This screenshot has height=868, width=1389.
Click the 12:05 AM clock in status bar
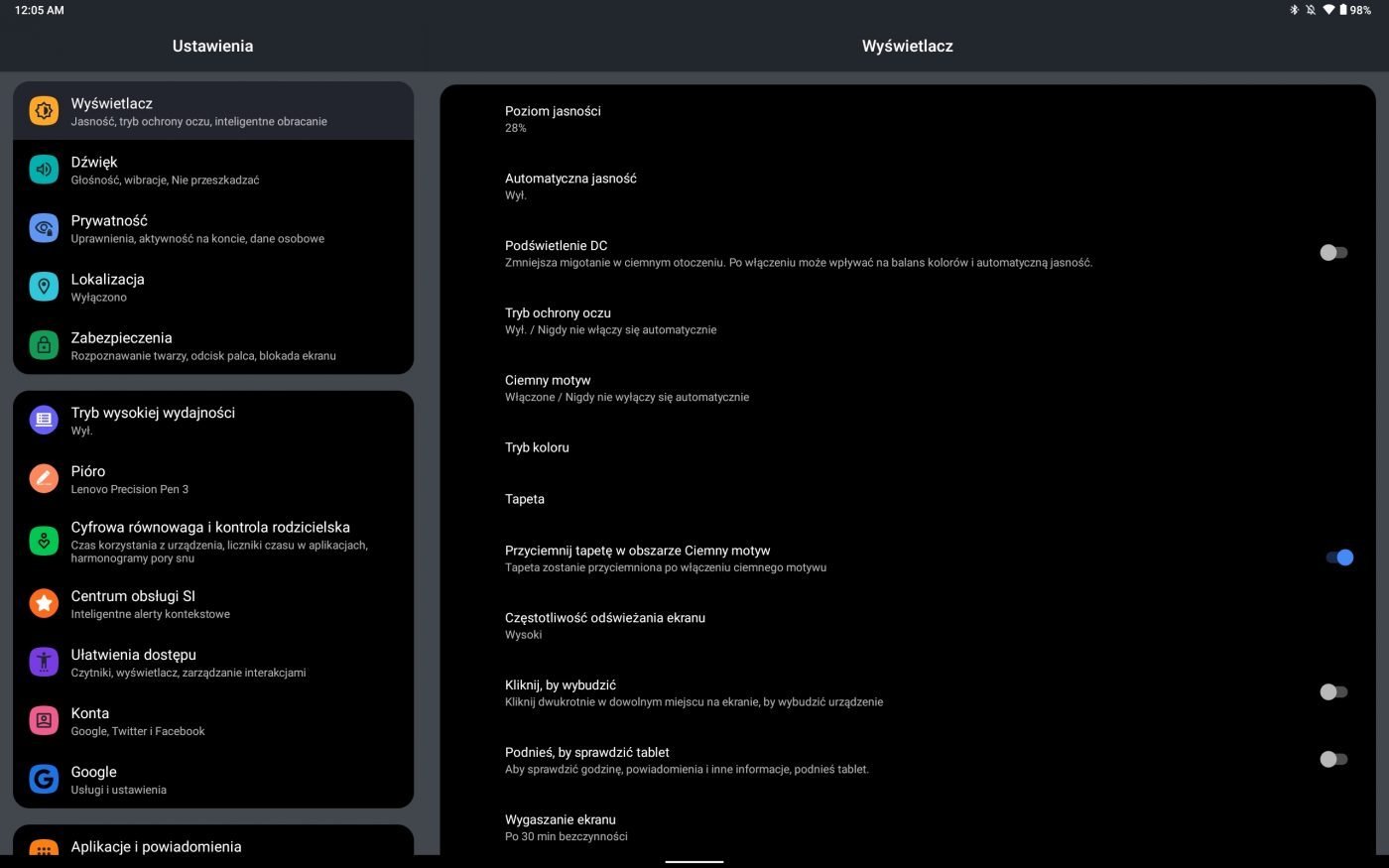click(40, 10)
